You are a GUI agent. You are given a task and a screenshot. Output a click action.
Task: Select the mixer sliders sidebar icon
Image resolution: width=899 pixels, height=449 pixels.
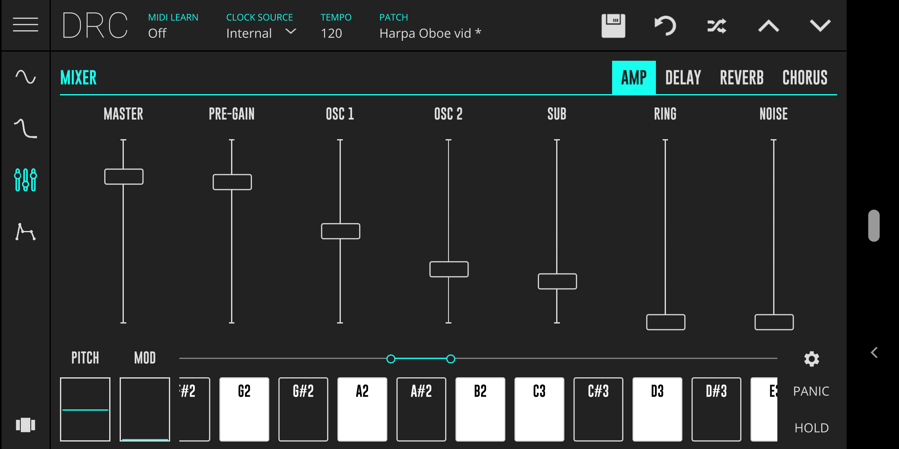(25, 180)
